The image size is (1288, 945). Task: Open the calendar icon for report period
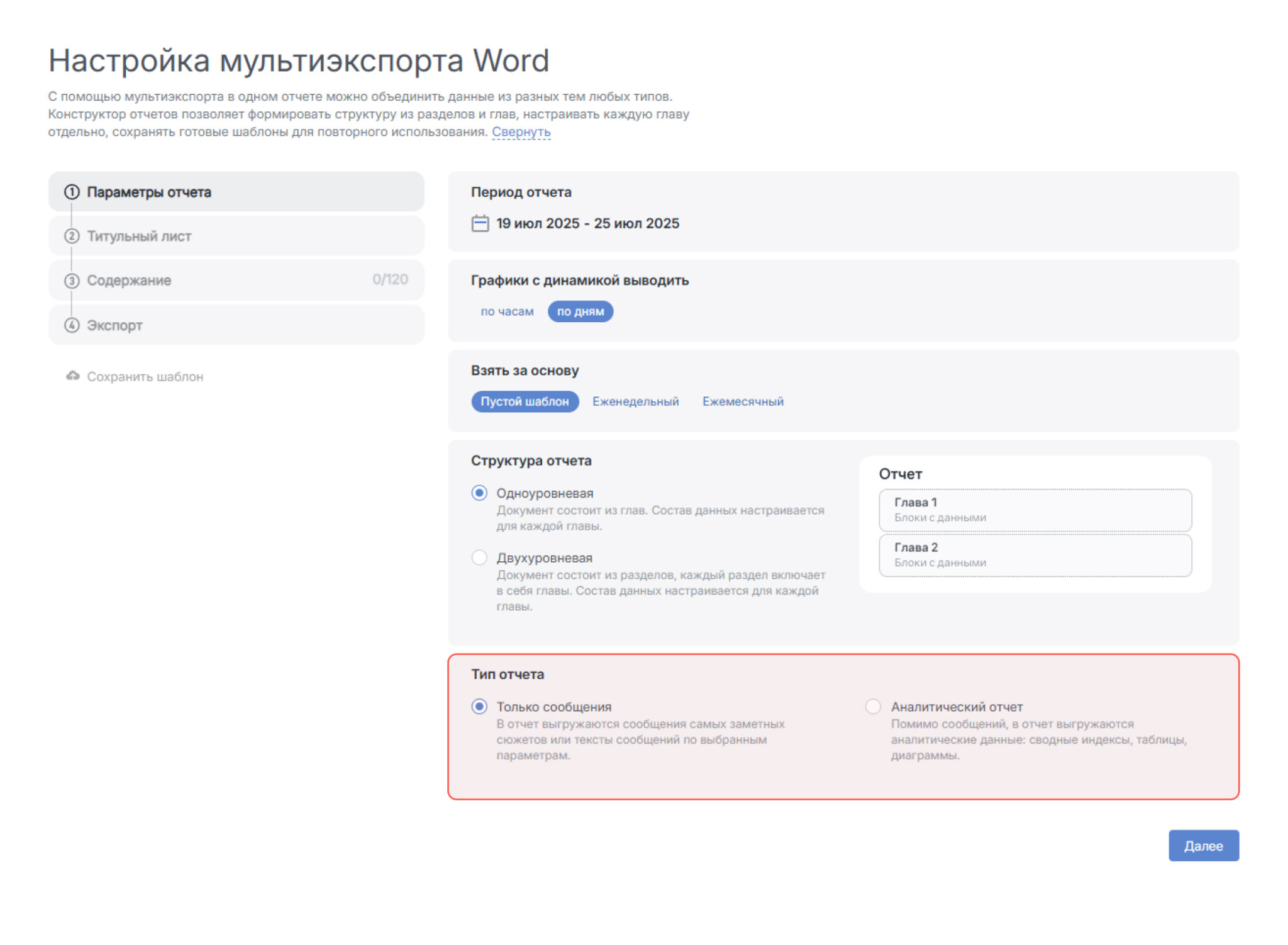click(x=480, y=223)
